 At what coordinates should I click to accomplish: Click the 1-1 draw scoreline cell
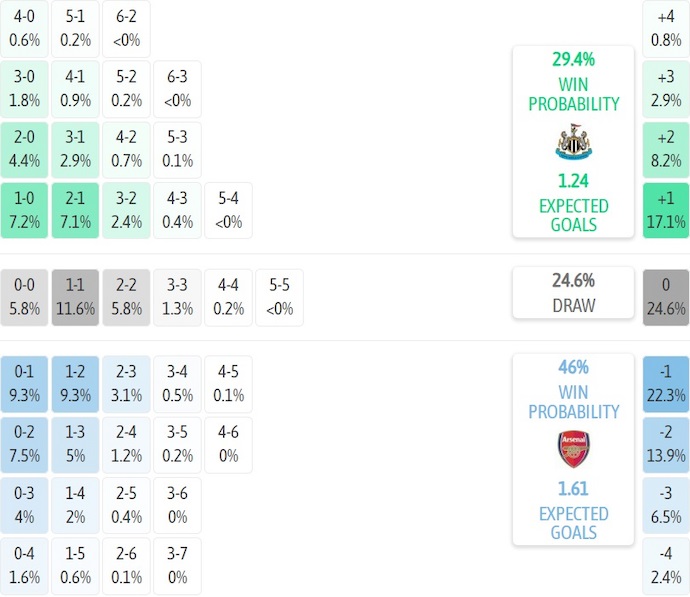[x=75, y=298]
